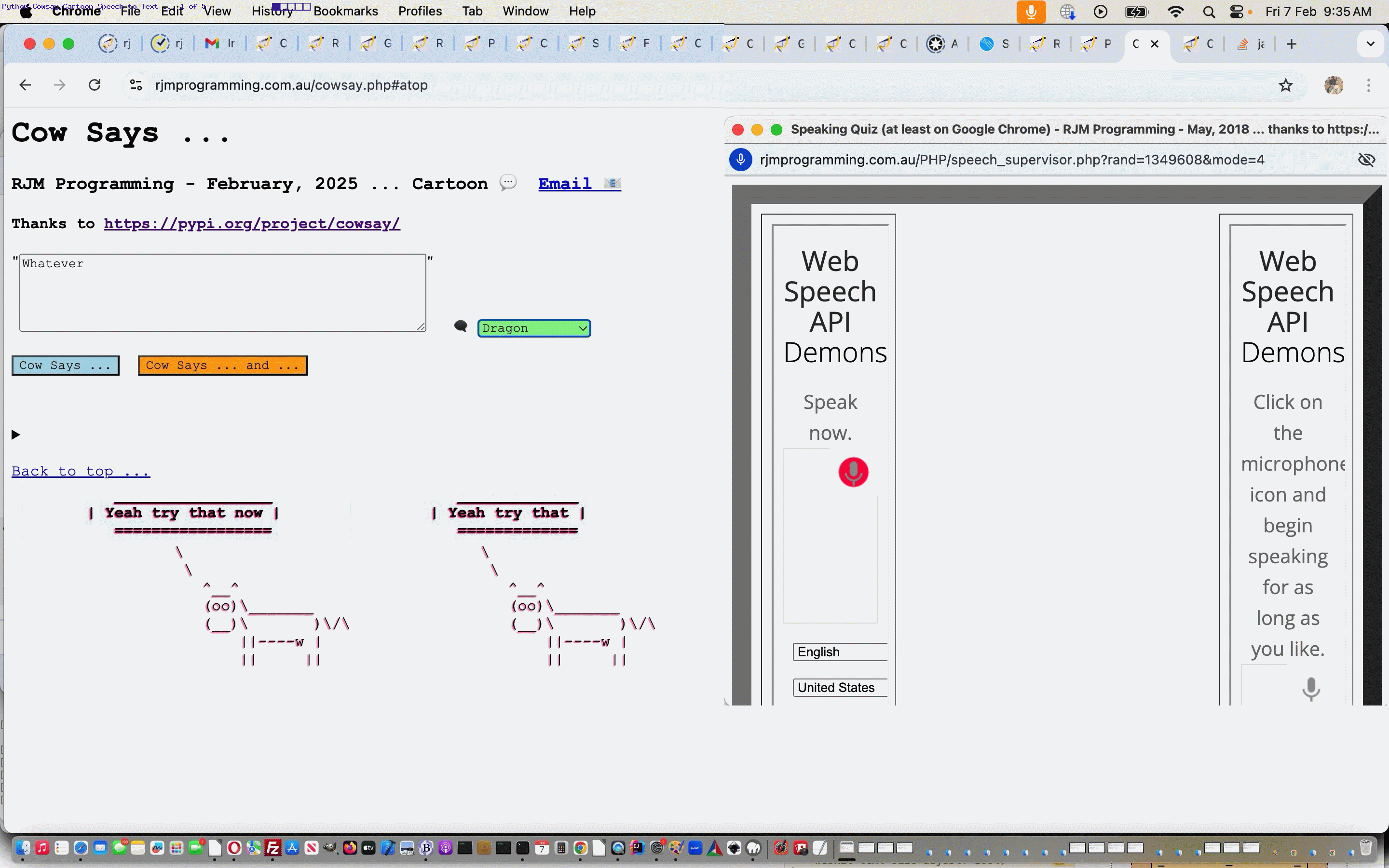Click the blue Cow Says ... button

click(66, 365)
